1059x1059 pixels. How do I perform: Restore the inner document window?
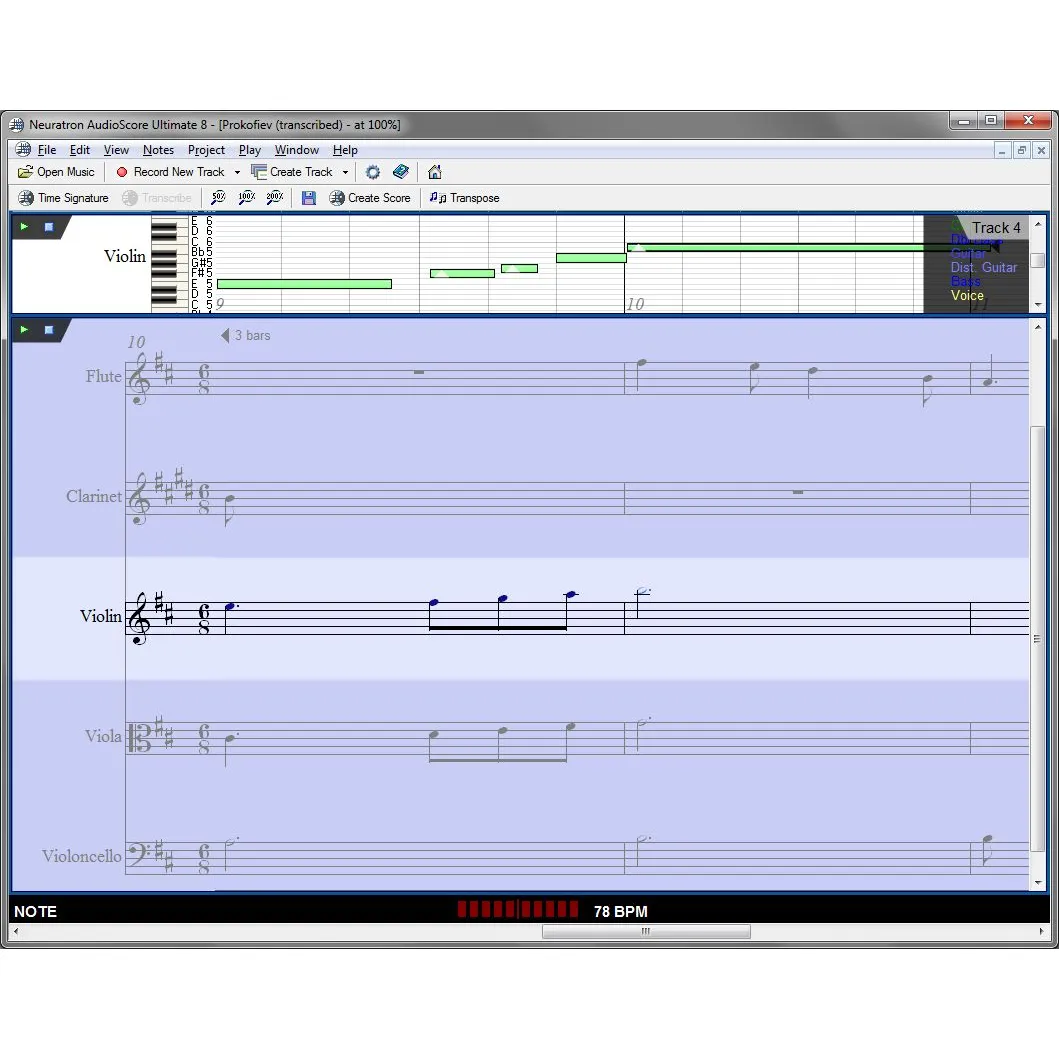1022,150
